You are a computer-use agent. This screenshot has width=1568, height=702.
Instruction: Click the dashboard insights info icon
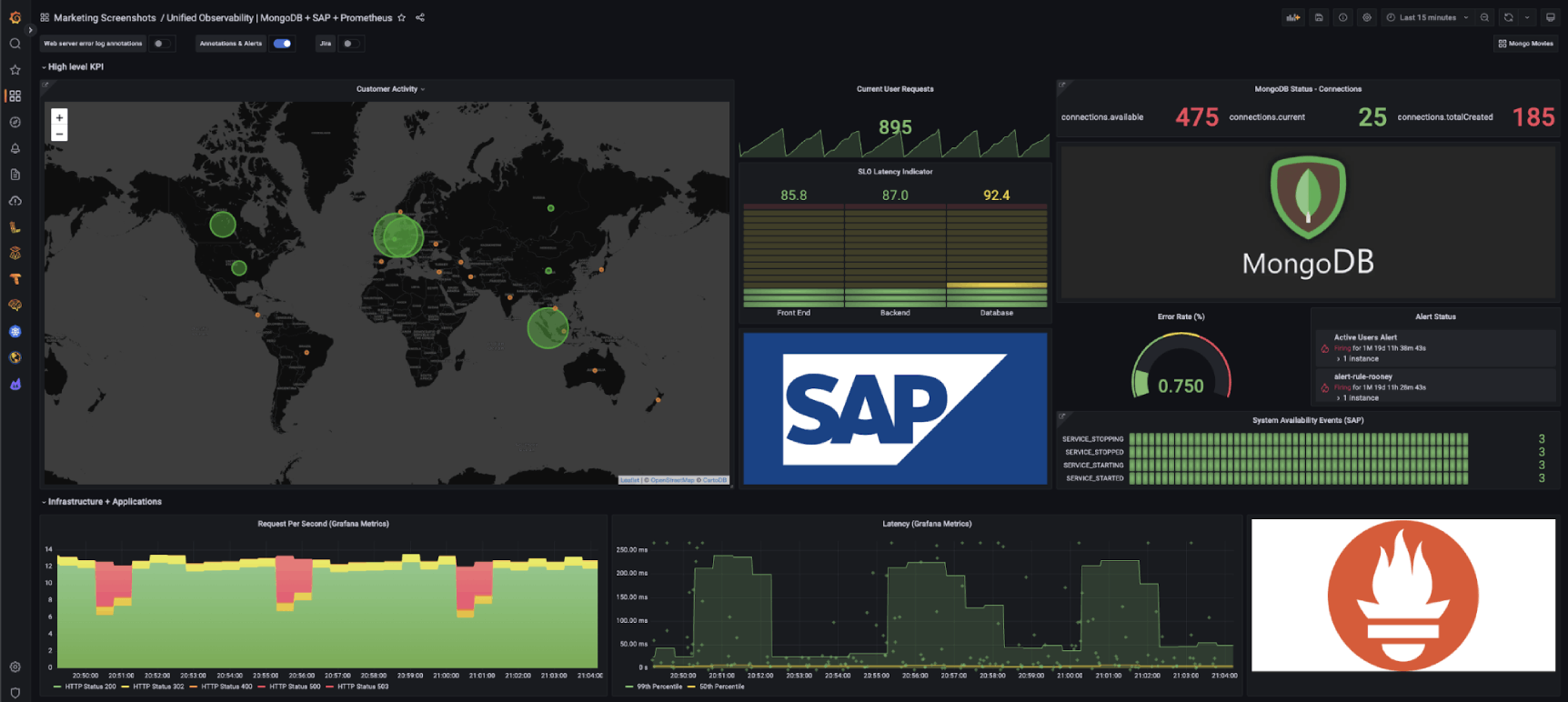click(x=1342, y=17)
